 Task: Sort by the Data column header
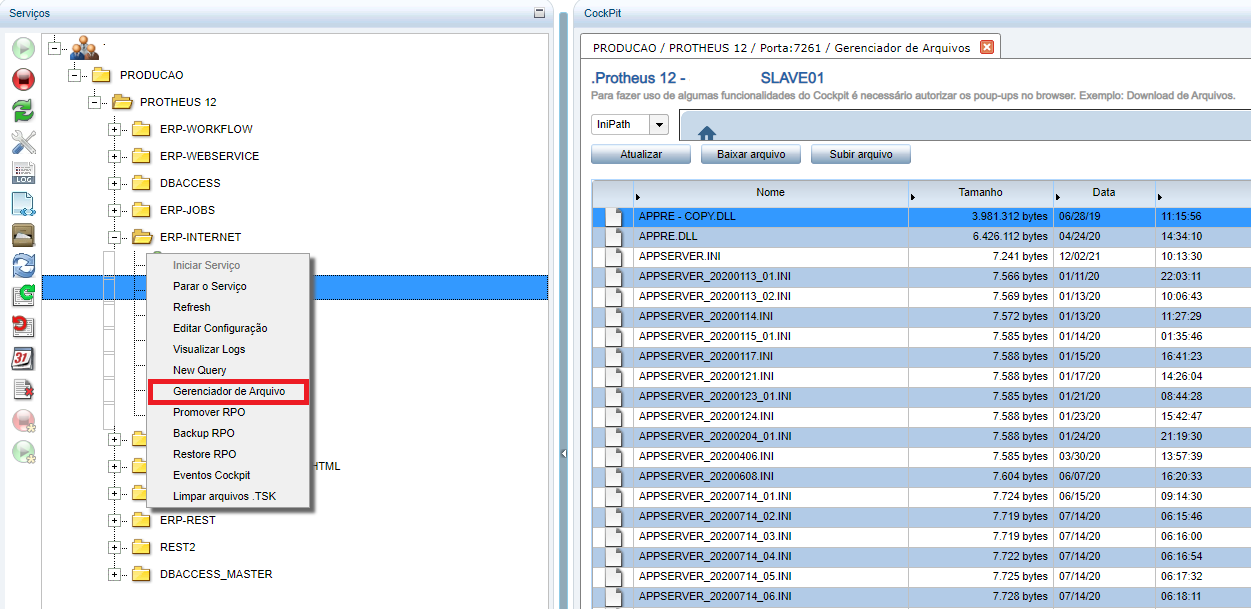(x=1104, y=192)
